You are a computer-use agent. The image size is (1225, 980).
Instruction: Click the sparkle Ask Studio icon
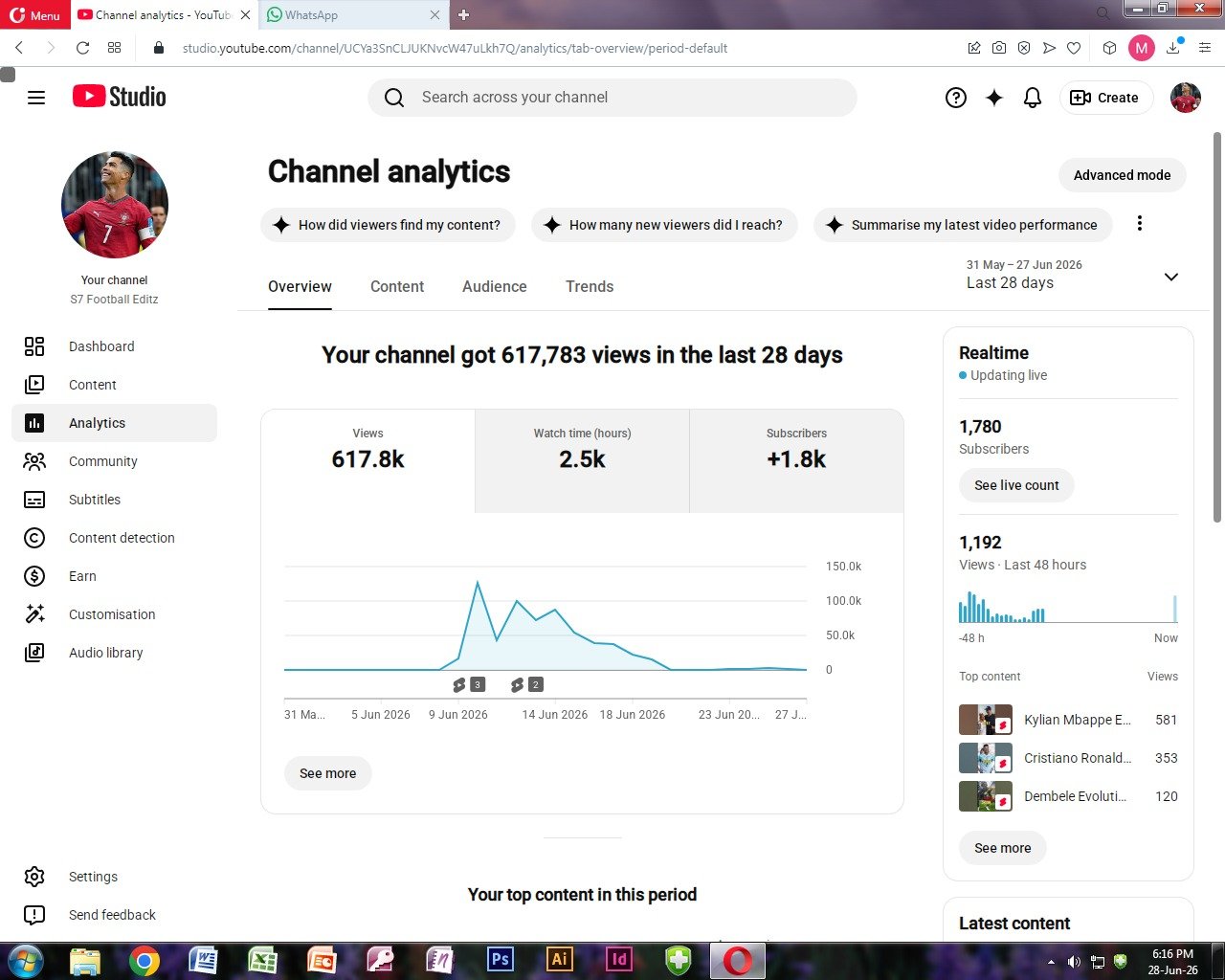click(994, 98)
